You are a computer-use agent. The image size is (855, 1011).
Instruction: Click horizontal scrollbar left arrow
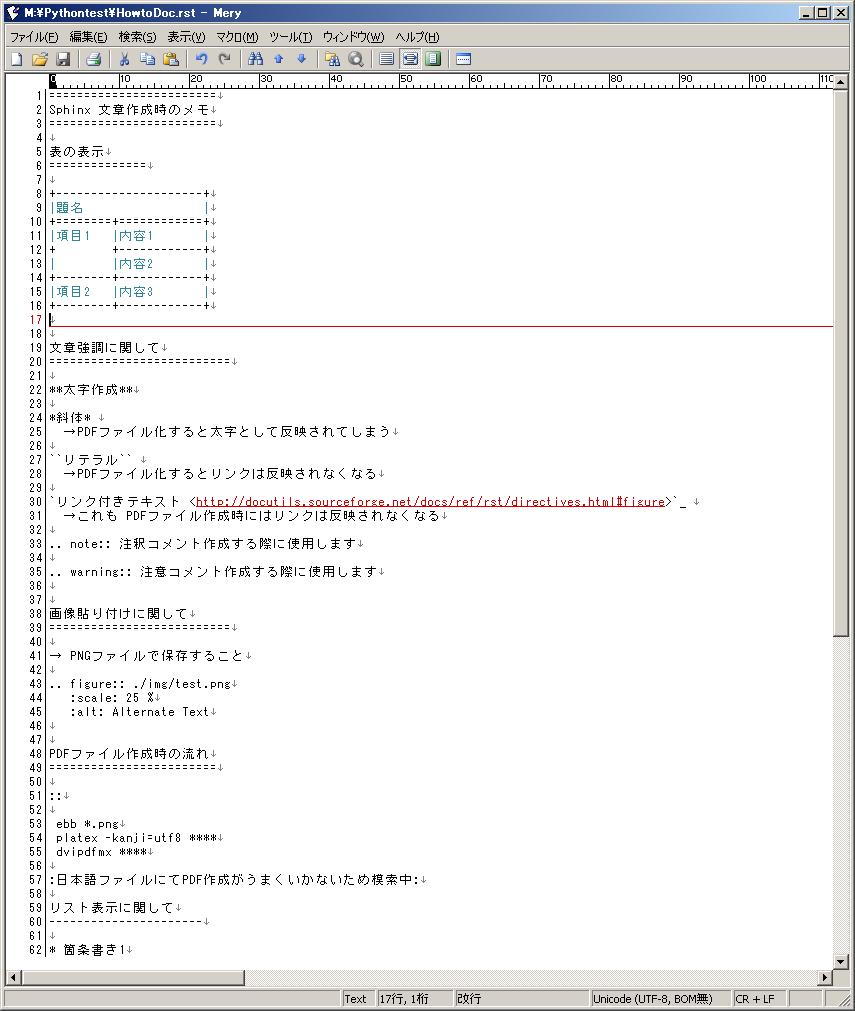tap(13, 977)
